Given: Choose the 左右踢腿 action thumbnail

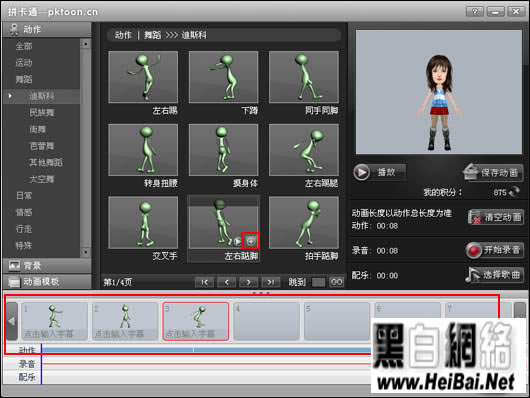Looking at the screenshot, I should point(304,150).
